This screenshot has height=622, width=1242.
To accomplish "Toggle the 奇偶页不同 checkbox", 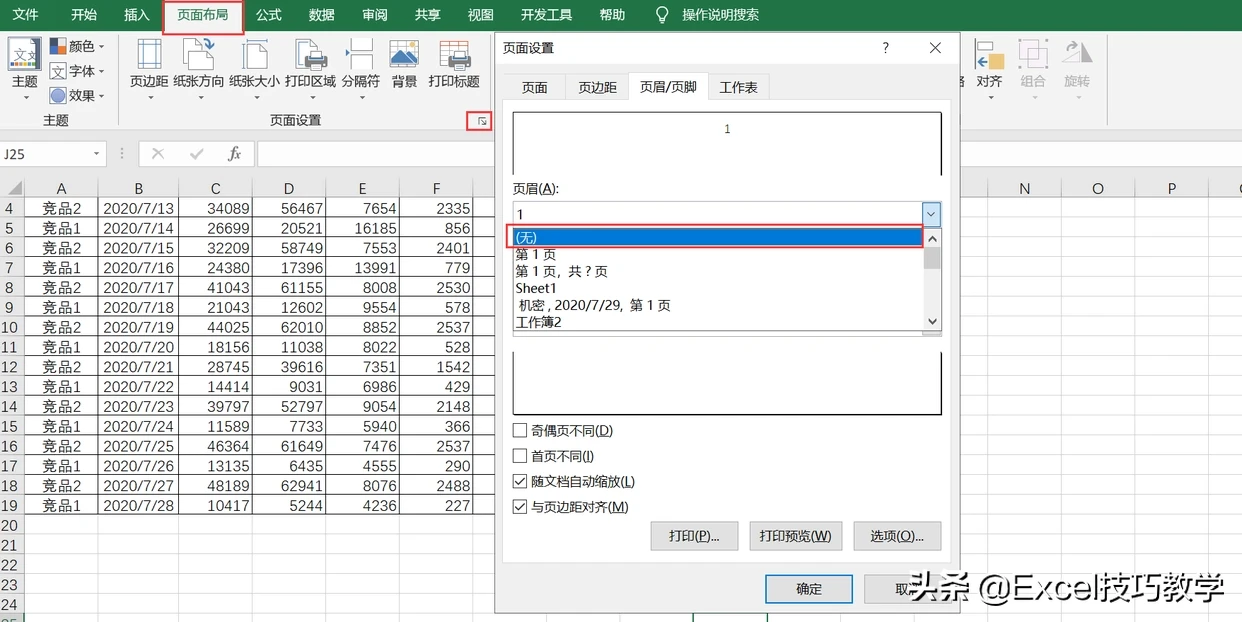I will [x=520, y=431].
